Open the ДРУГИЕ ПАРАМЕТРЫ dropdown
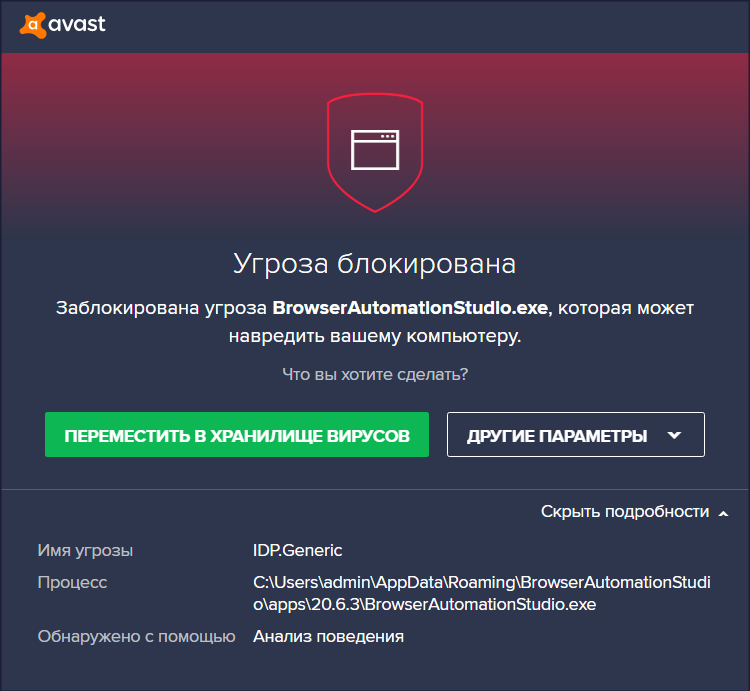 point(575,435)
